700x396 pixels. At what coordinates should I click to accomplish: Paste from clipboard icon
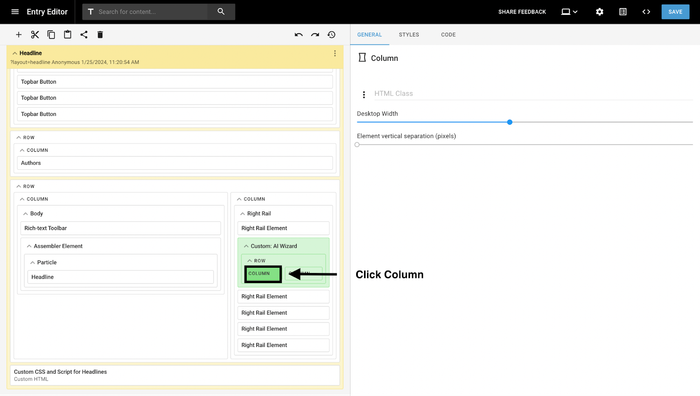(67, 34)
